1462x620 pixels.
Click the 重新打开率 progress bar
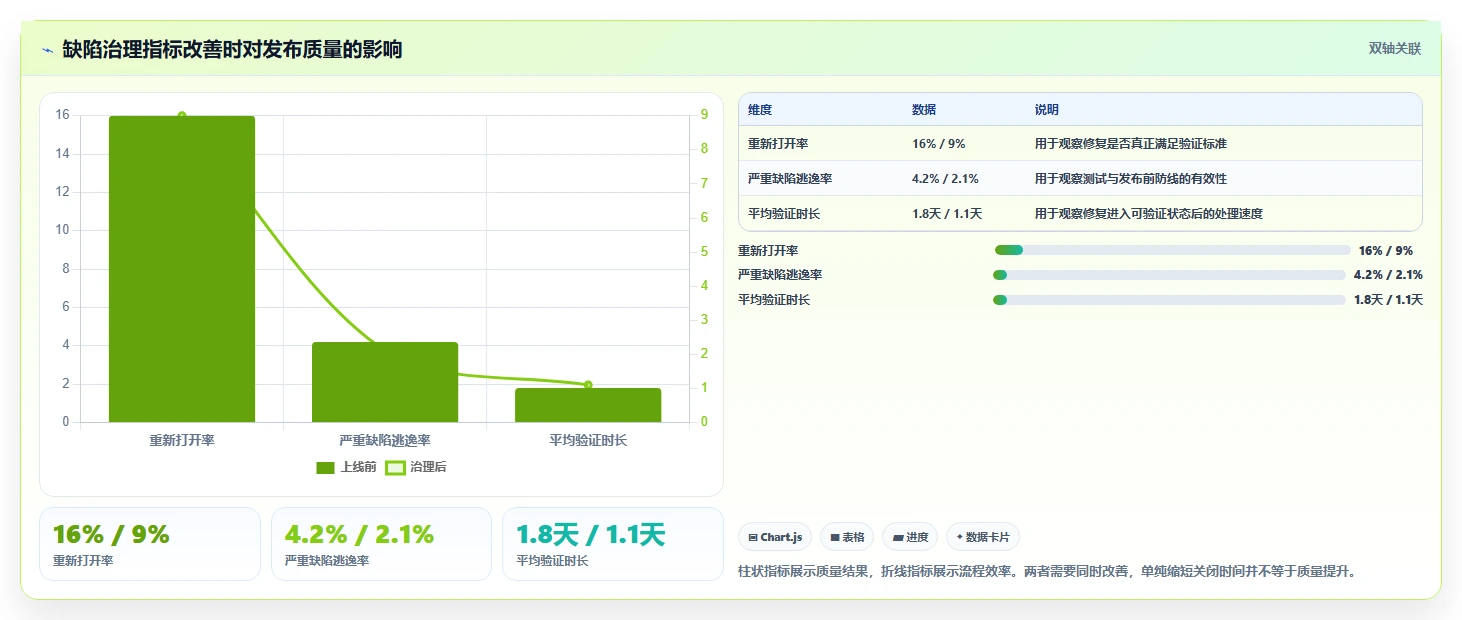point(1172,250)
